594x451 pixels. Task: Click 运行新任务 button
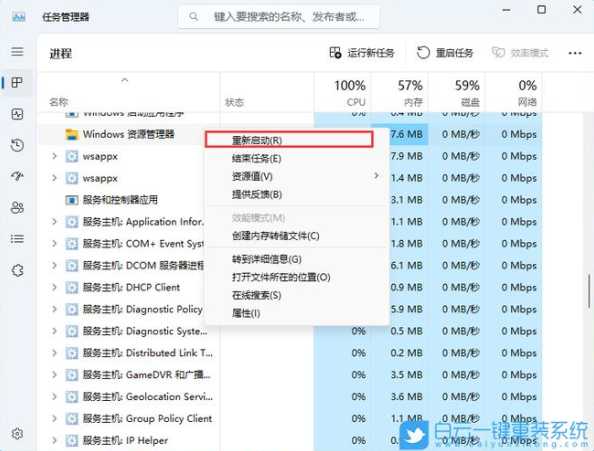click(x=362, y=53)
